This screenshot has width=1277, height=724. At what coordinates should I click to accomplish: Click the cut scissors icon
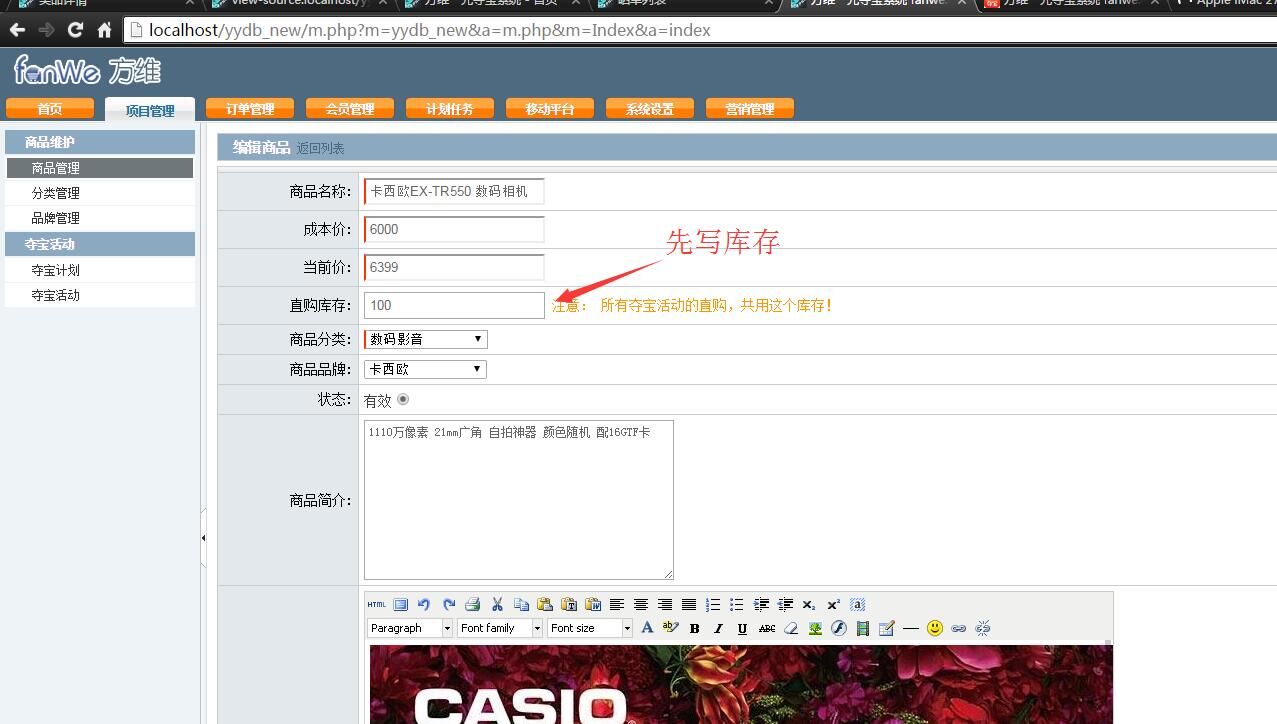pyautogui.click(x=497, y=604)
